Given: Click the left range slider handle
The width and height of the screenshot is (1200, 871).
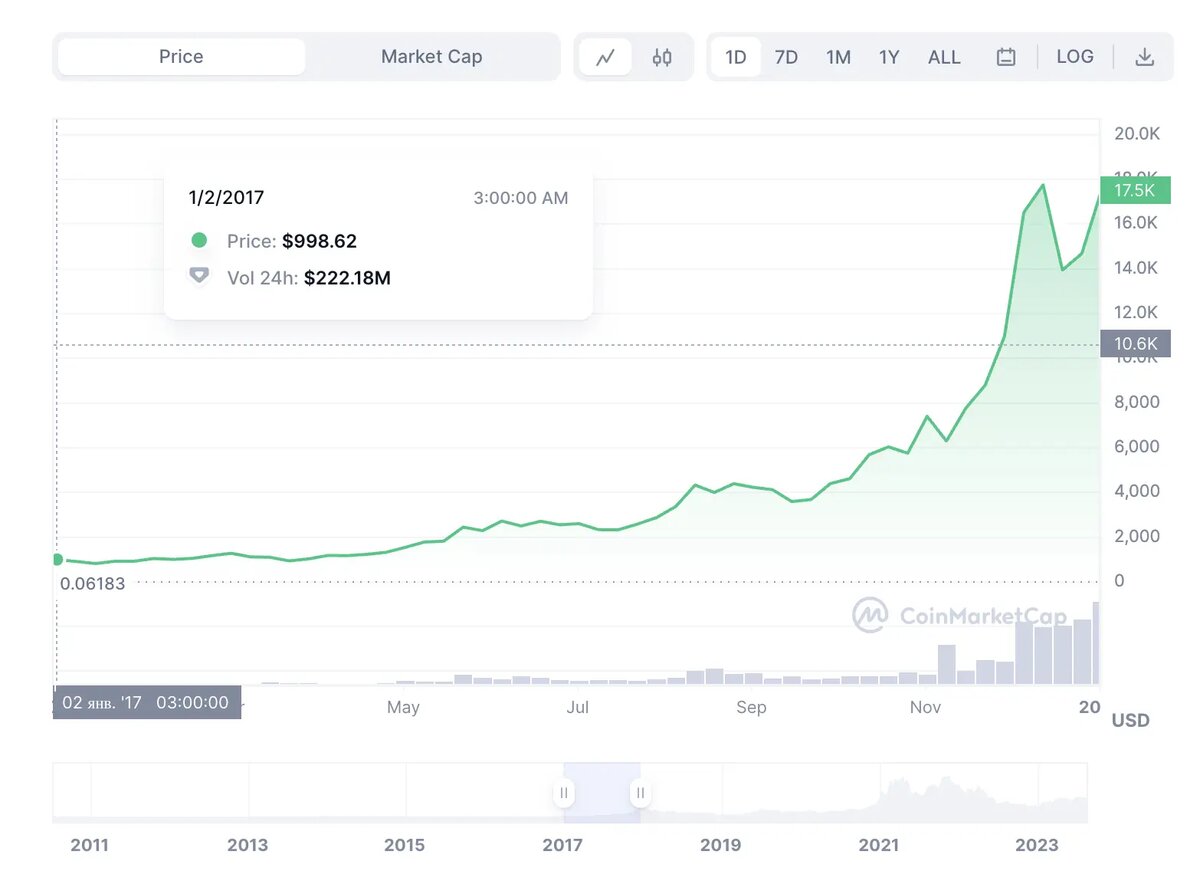Looking at the screenshot, I should [564, 793].
